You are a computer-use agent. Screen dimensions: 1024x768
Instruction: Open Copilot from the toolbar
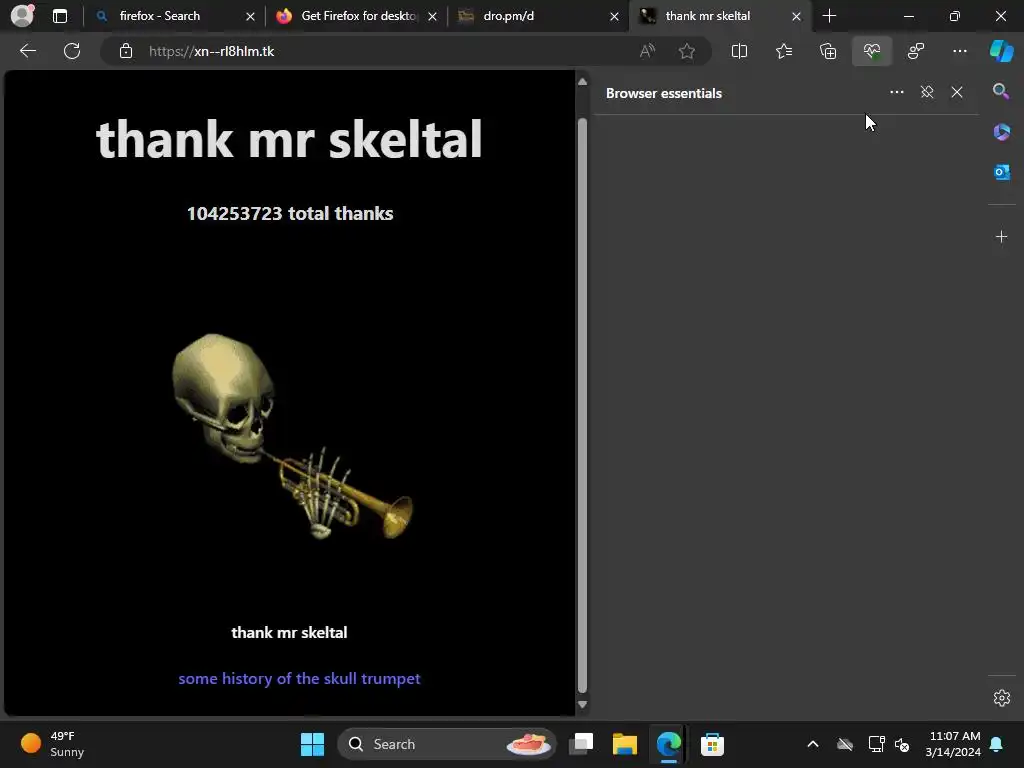[1002, 51]
